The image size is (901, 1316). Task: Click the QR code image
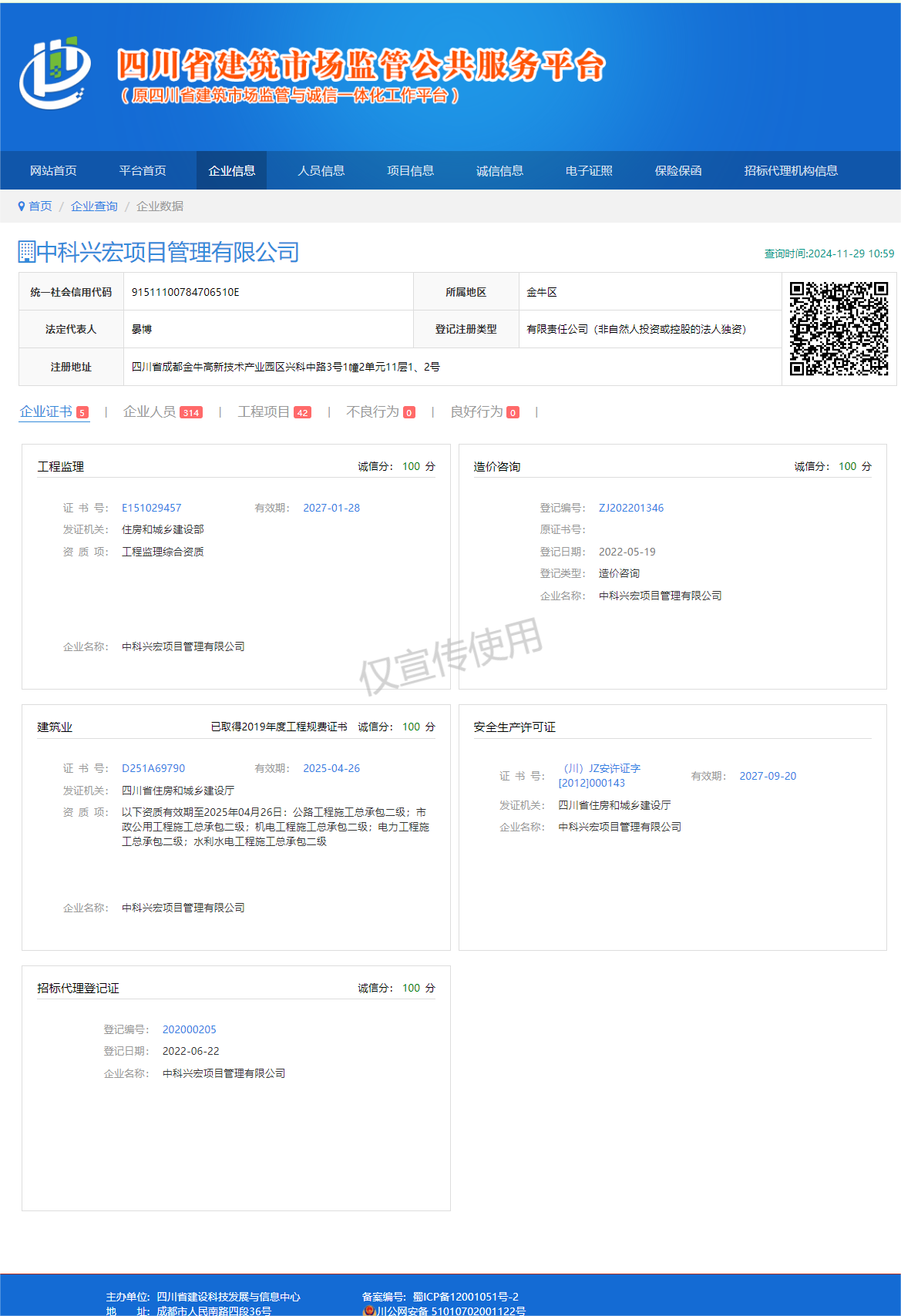click(x=839, y=328)
